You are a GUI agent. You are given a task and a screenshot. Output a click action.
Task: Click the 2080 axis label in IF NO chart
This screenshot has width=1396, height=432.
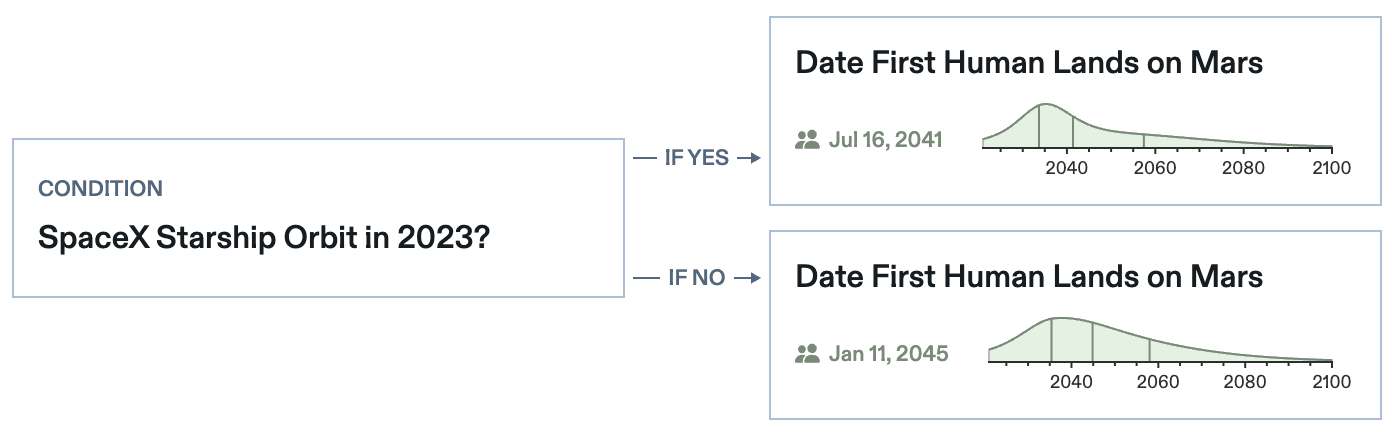(1246, 382)
